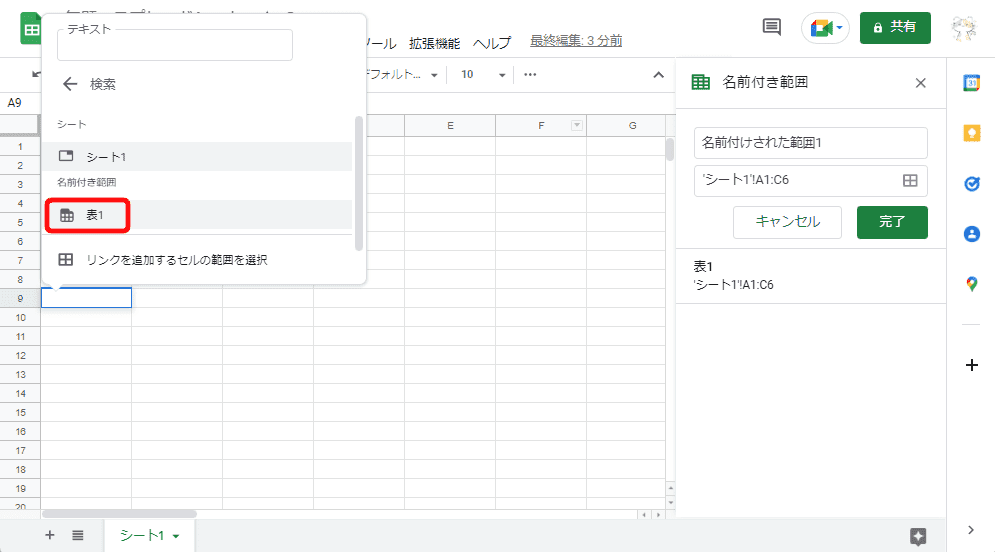Collapse the menus with up chevron

[x=659, y=75]
